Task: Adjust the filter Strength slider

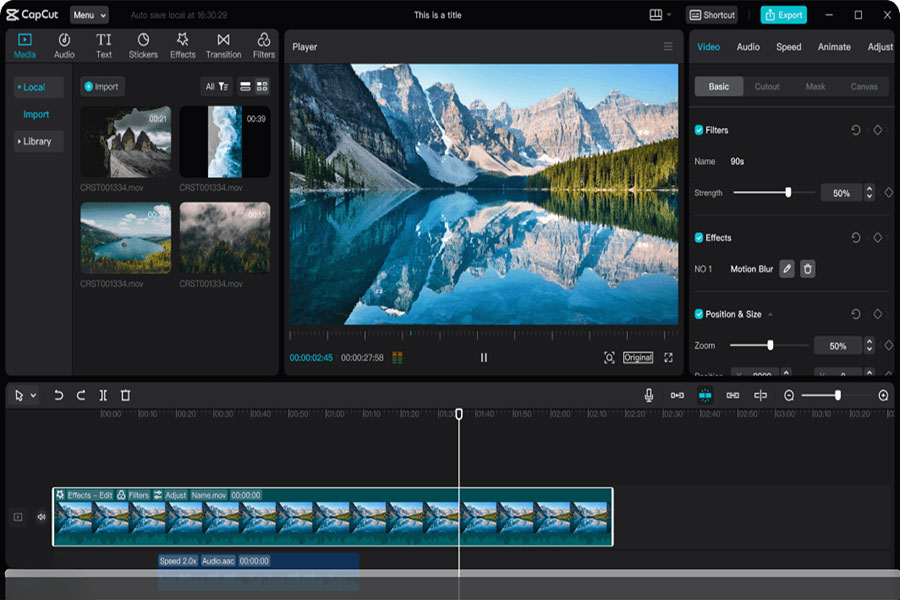Action: point(788,192)
